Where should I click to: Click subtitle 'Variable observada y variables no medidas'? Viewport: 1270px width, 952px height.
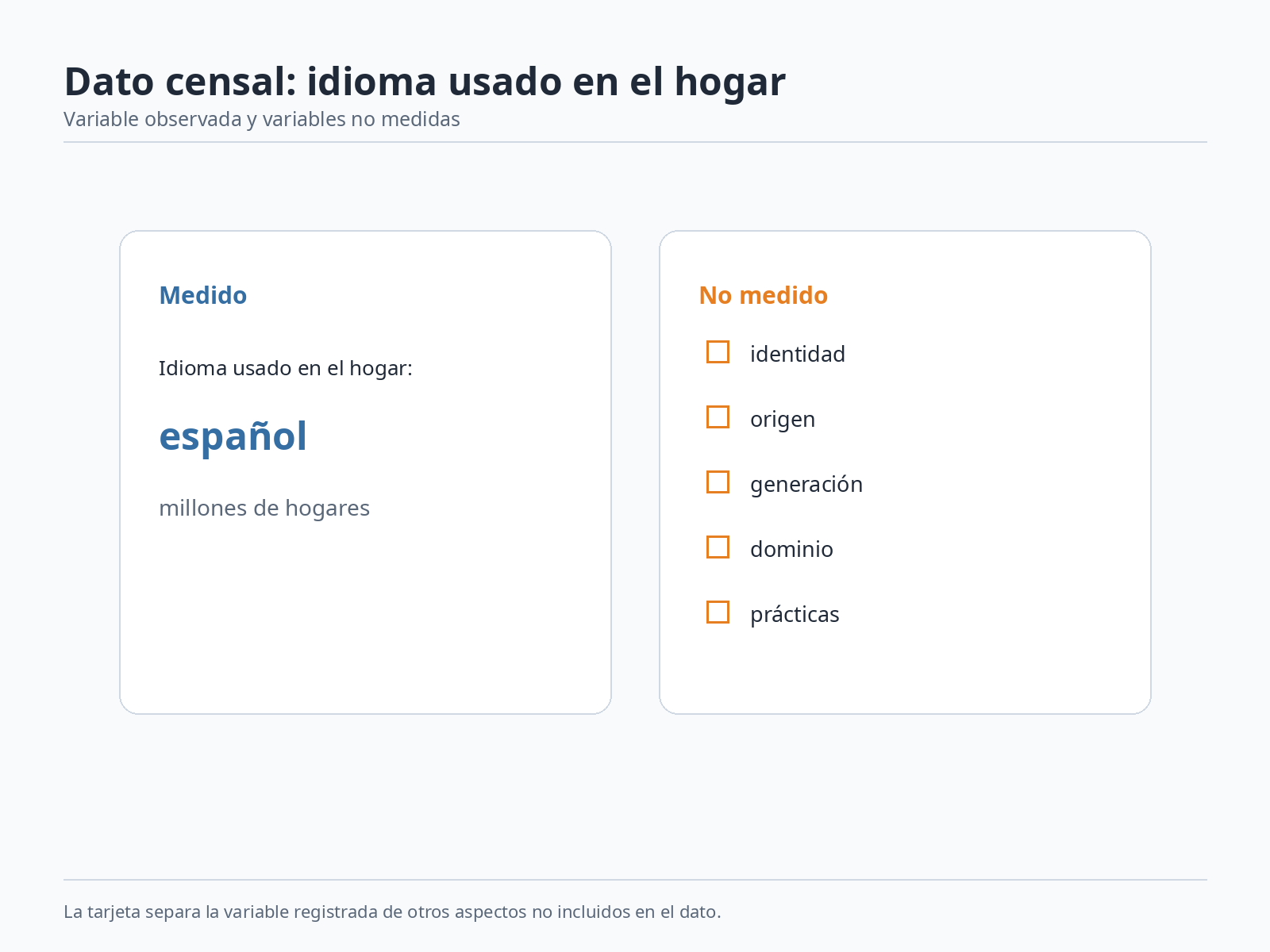(262, 119)
